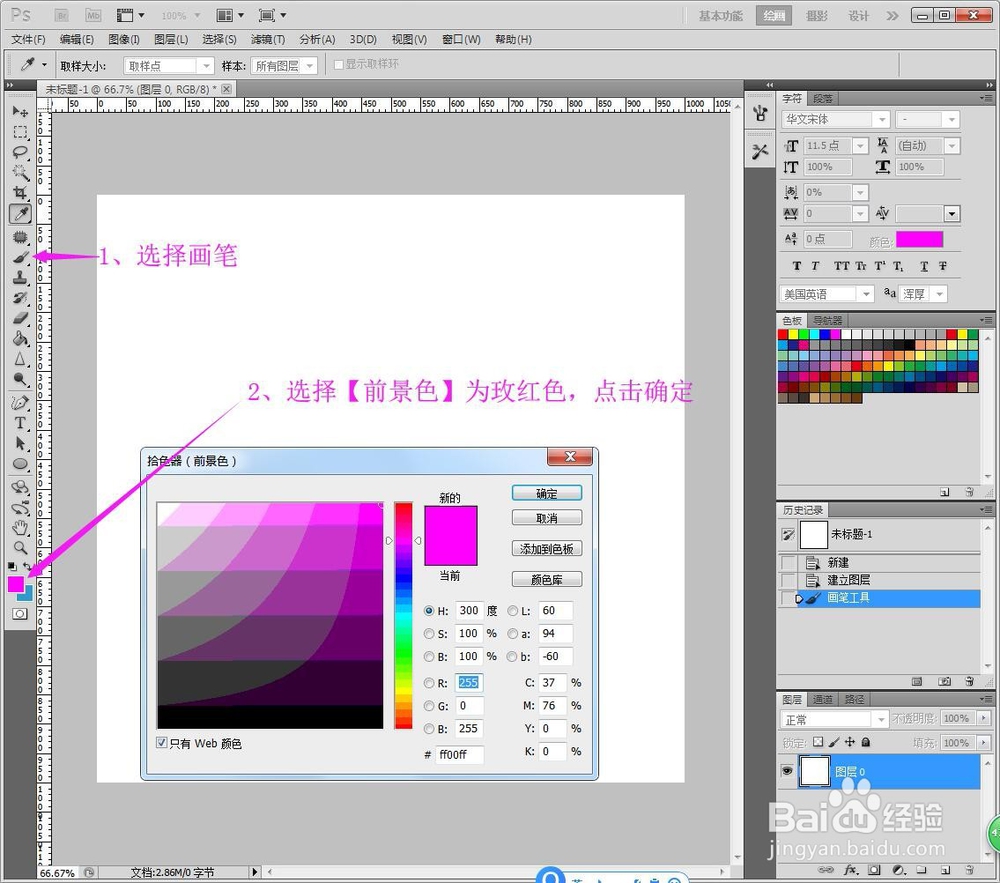Open the 滤镜(T) menu
1000x883 pixels.
[268, 40]
